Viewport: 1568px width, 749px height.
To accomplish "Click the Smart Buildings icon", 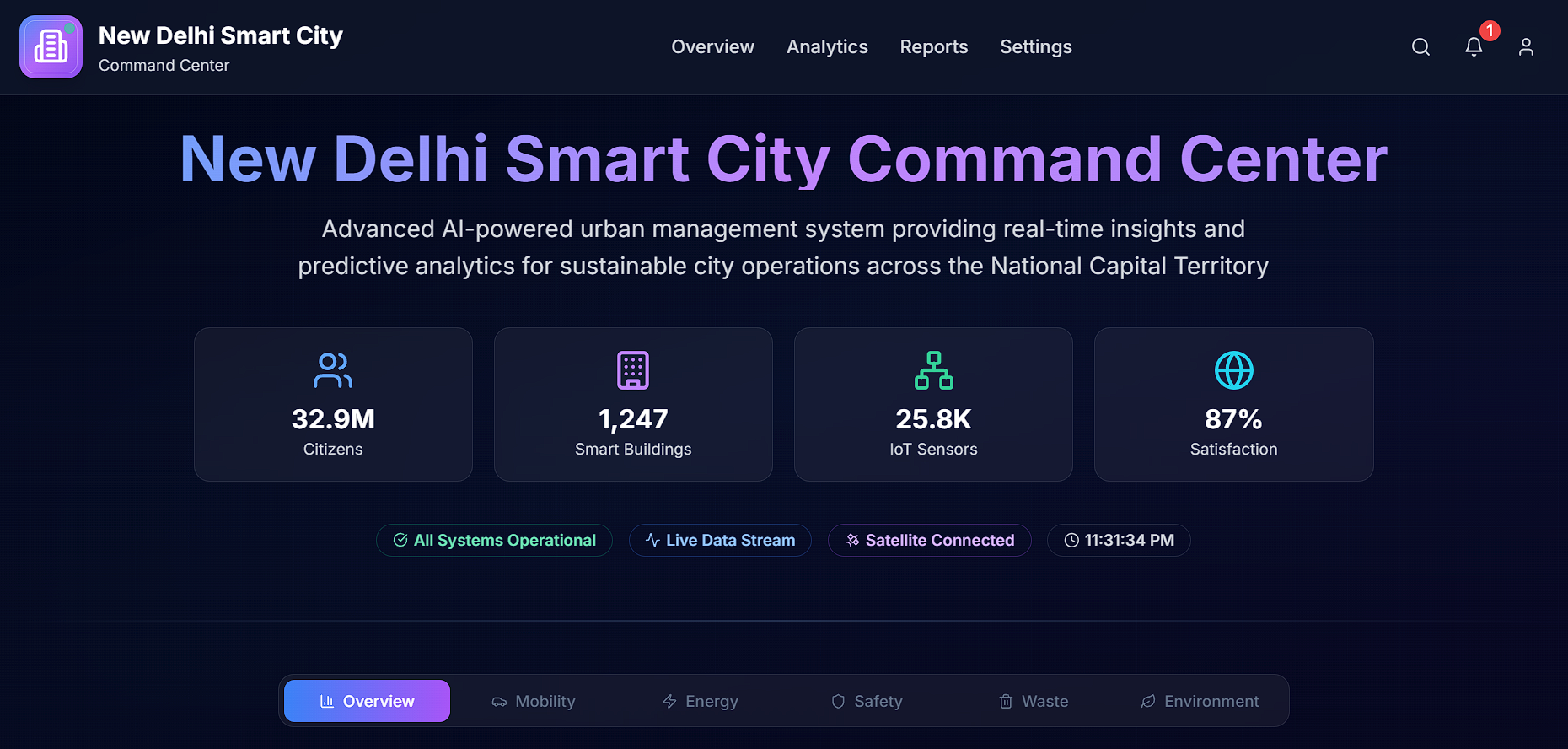I will click(x=633, y=369).
